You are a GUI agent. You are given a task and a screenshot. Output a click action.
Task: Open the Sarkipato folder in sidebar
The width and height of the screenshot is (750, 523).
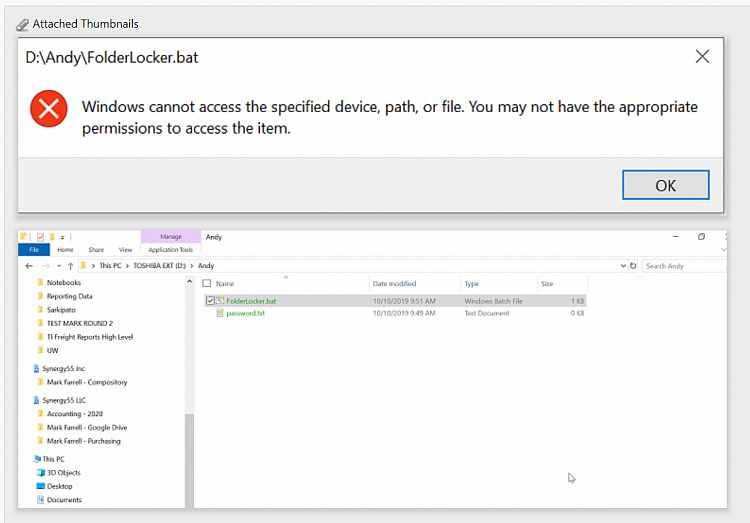(x=61, y=310)
